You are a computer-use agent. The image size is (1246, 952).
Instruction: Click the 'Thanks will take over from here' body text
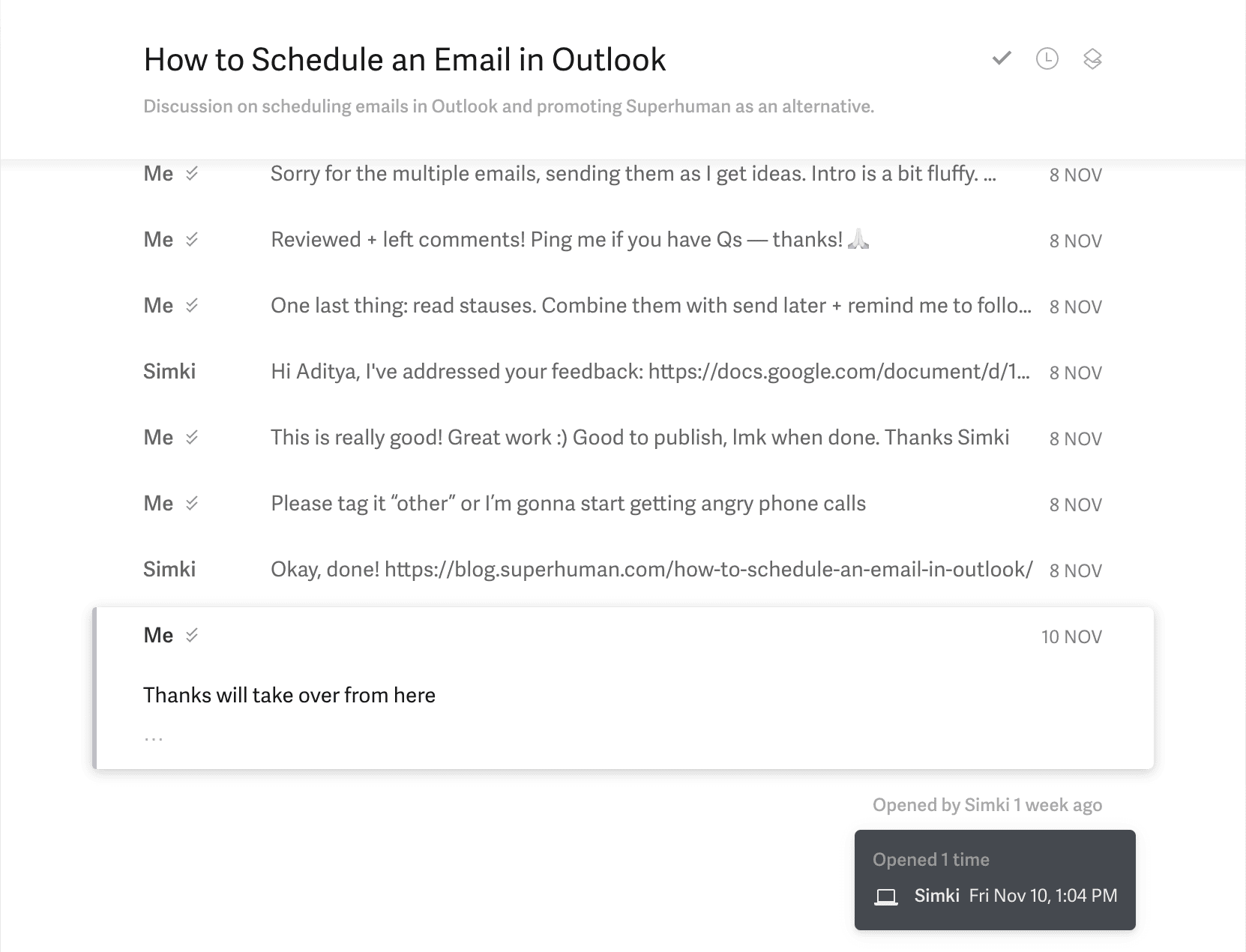click(x=289, y=696)
